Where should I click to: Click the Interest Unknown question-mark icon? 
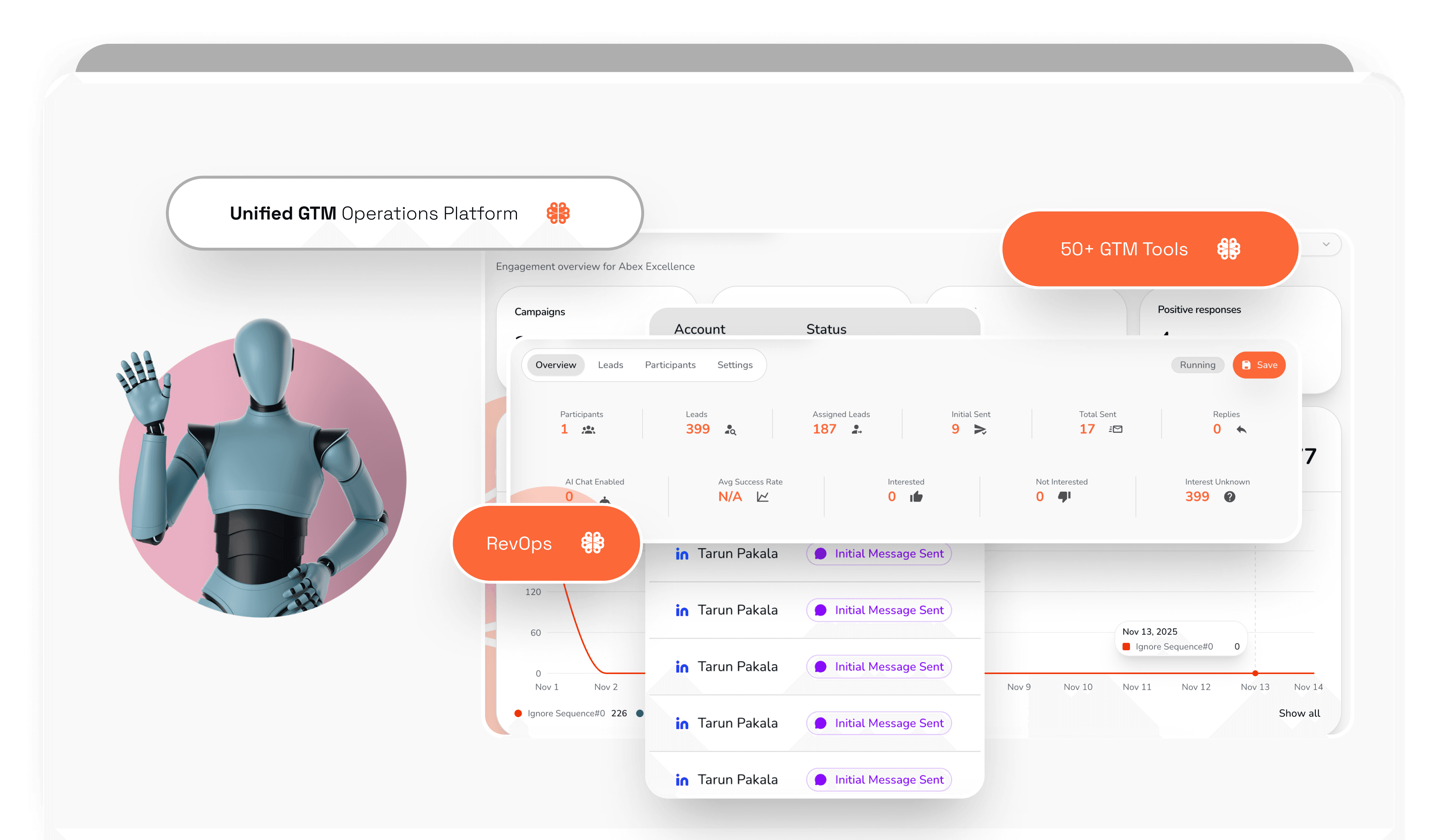(1229, 497)
